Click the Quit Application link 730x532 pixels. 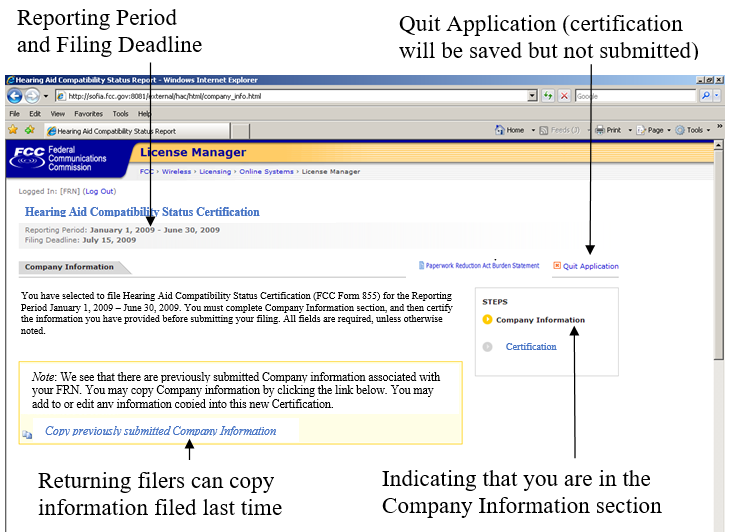point(591,266)
